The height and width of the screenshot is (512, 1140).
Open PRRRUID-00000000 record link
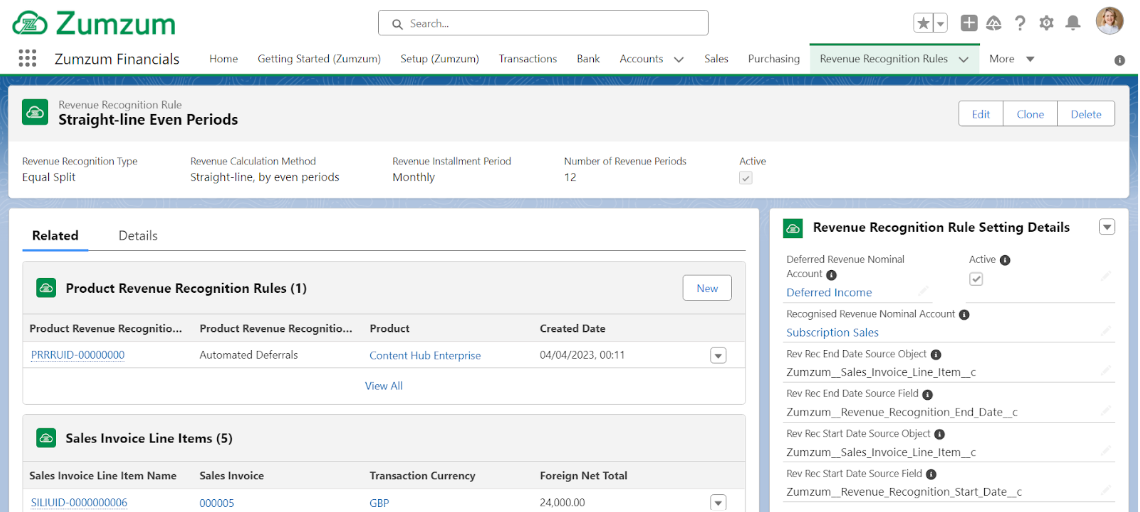[x=78, y=356]
